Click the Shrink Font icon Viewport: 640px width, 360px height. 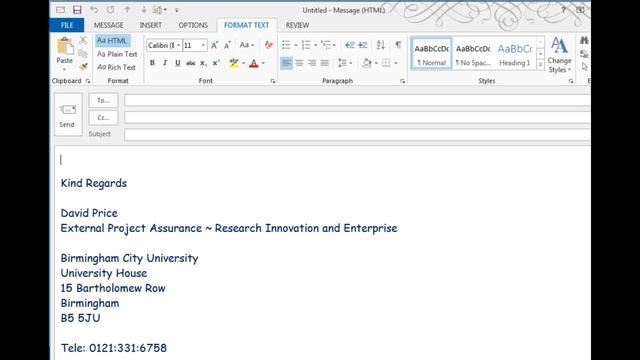pos(227,45)
